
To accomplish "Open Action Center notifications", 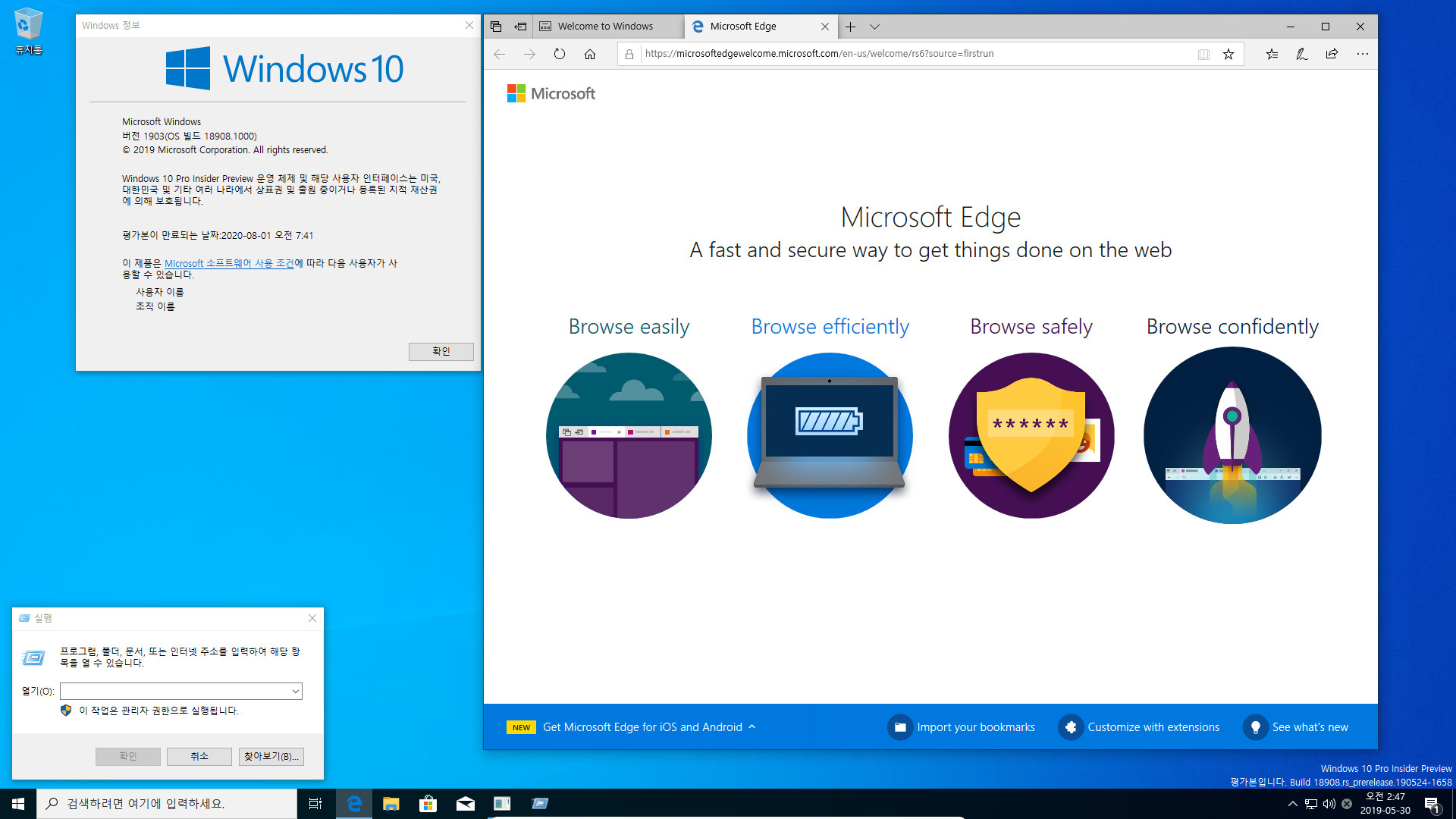I will (1432, 804).
